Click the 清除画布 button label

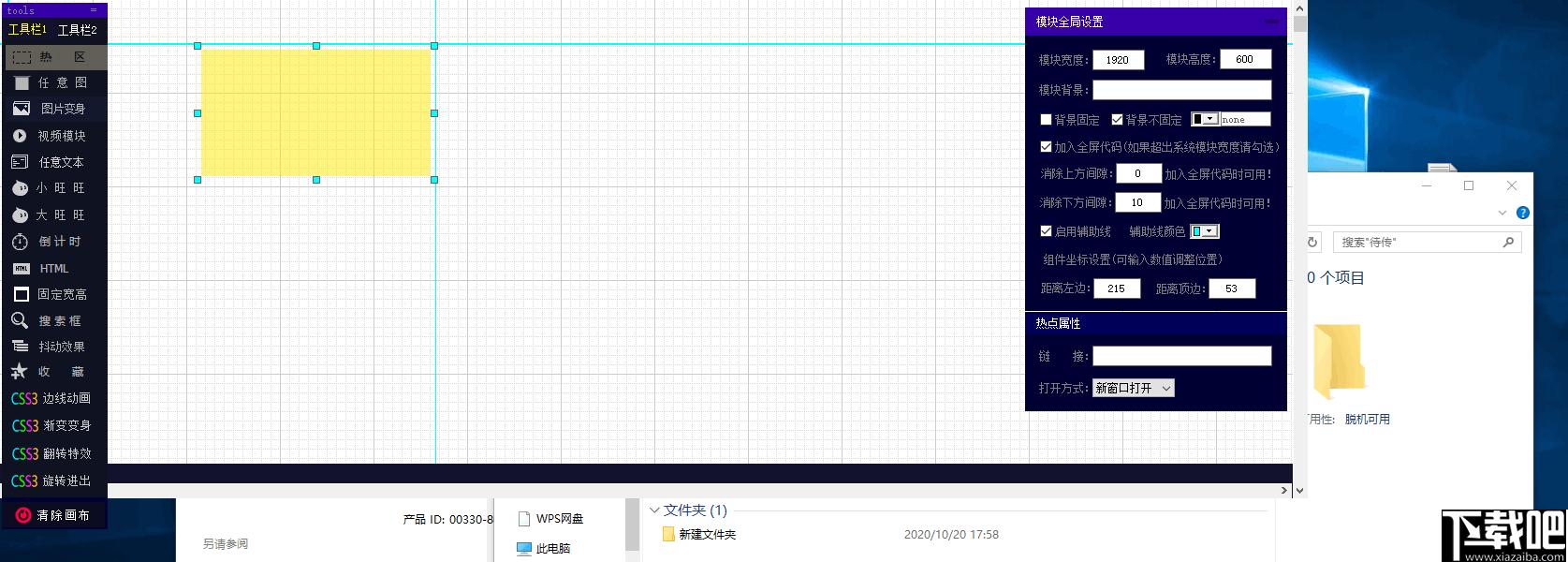pos(64,515)
